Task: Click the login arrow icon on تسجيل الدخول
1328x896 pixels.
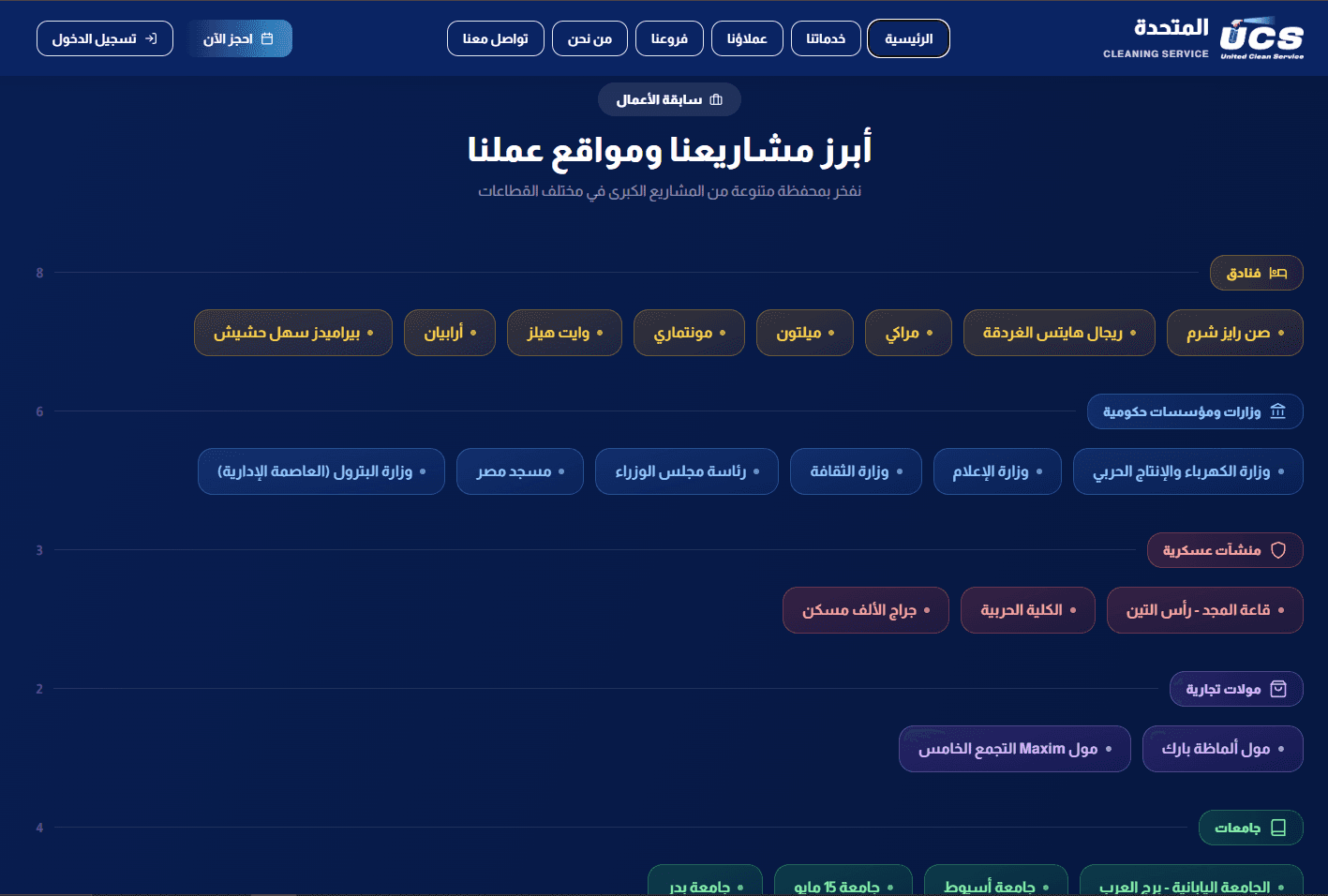Action: (x=151, y=38)
